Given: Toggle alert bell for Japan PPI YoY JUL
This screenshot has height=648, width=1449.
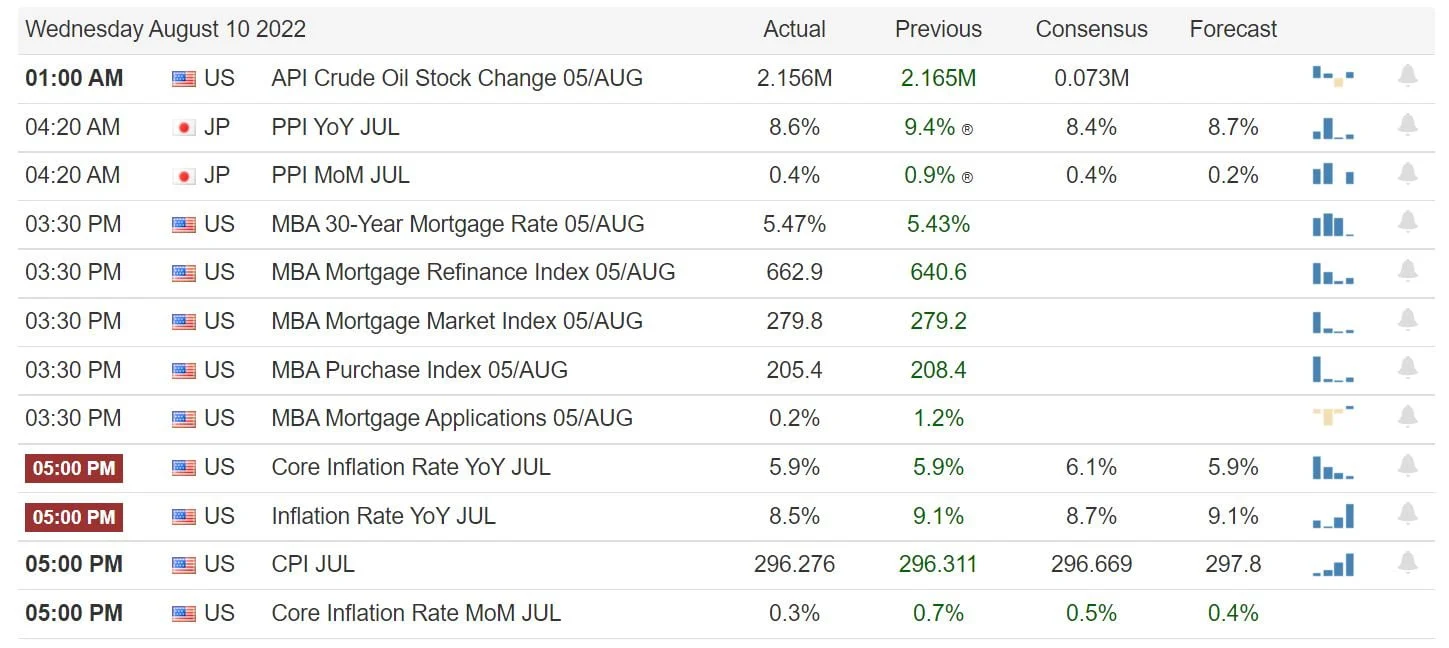Looking at the screenshot, I should point(1407,125).
